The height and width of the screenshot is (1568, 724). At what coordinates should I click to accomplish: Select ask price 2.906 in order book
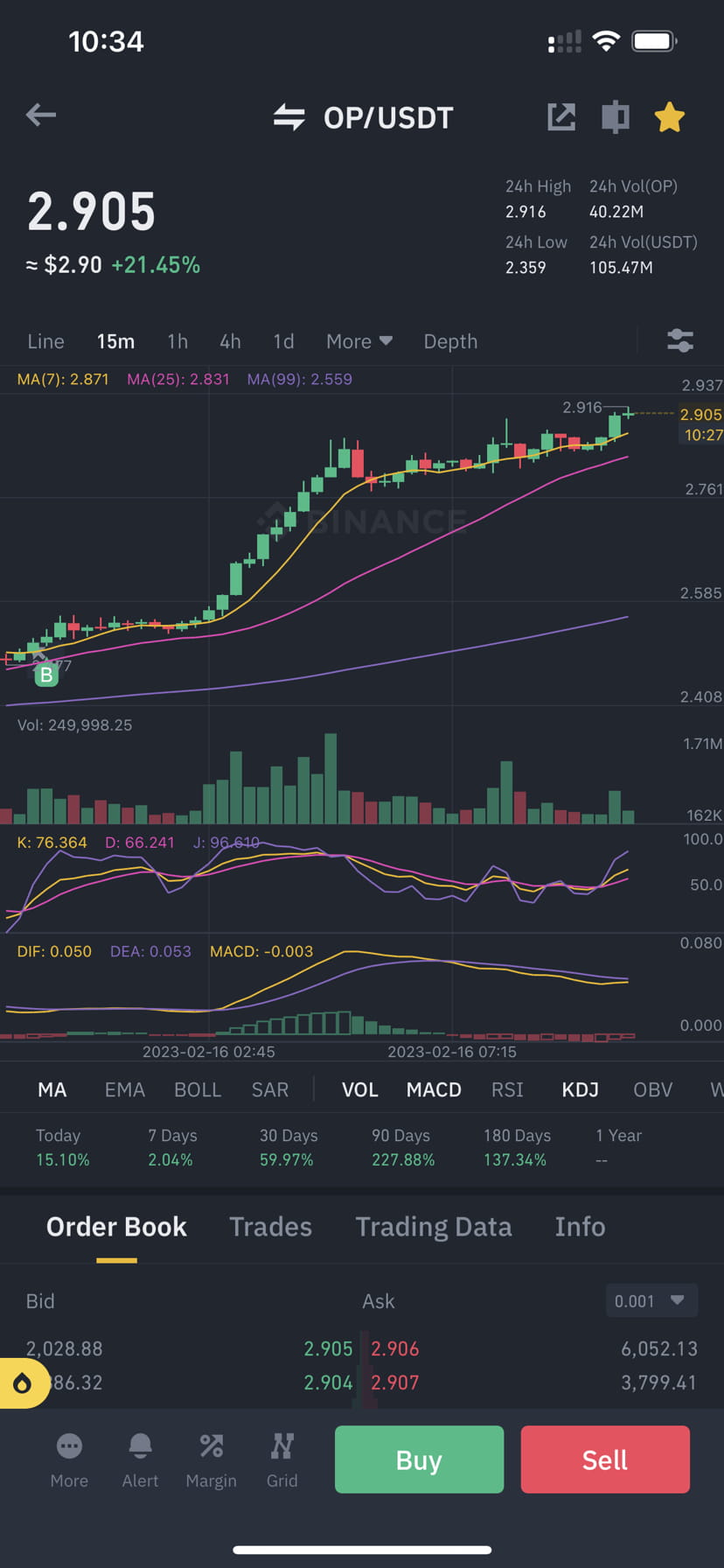point(395,1348)
